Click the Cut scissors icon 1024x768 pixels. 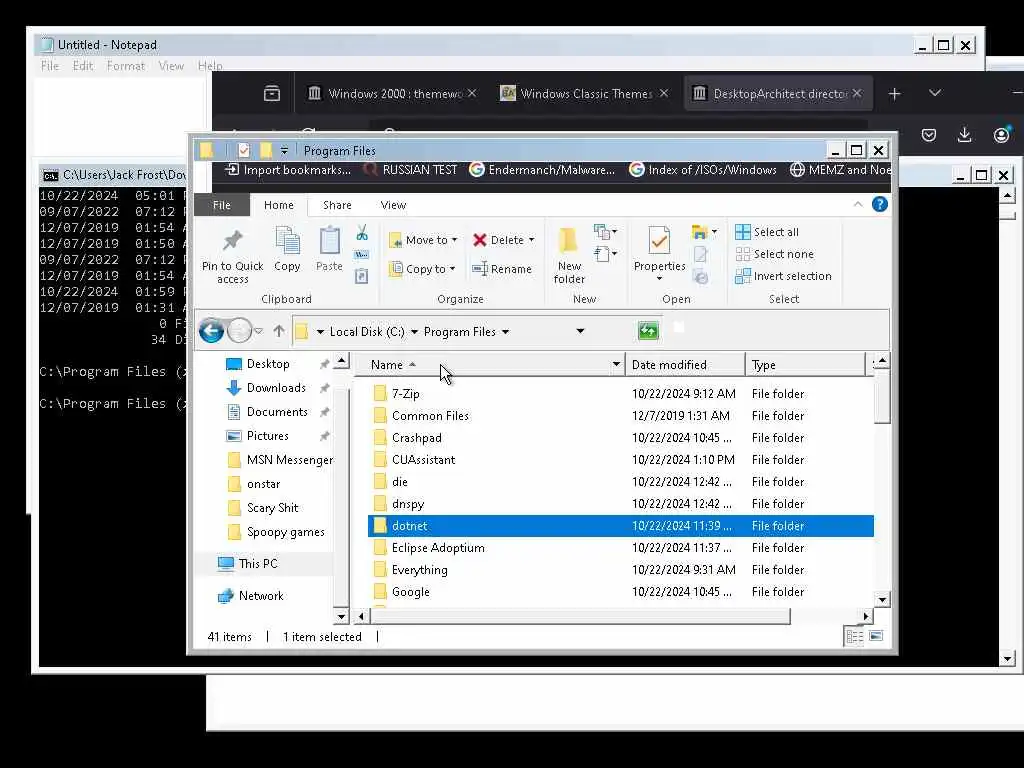coord(362,232)
